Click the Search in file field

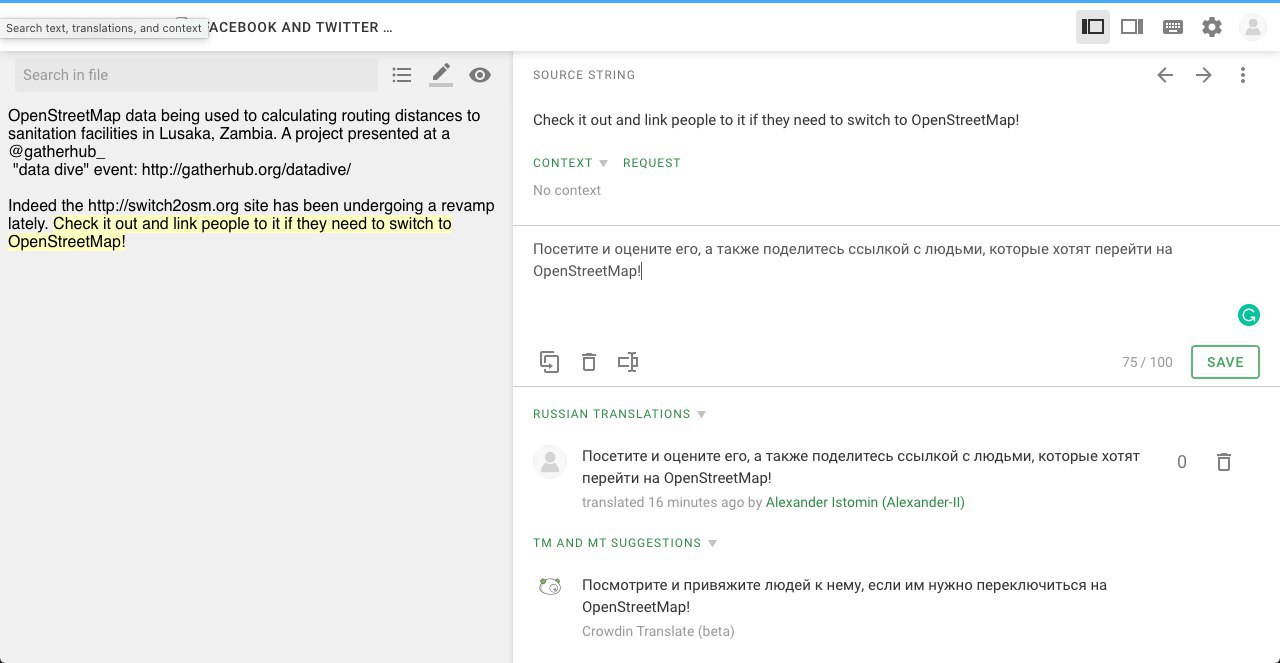196,75
